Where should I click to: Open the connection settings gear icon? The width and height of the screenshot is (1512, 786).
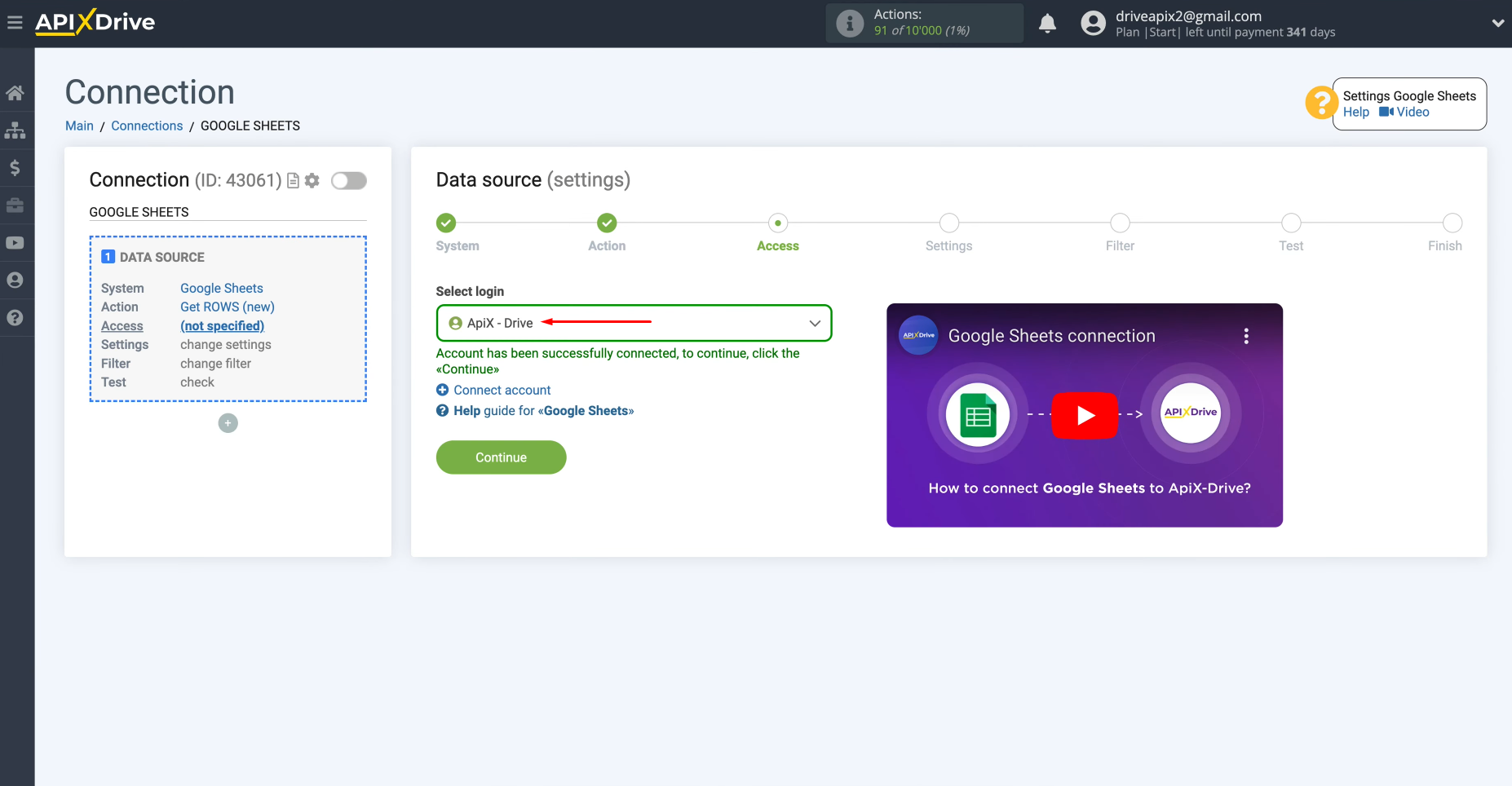tap(312, 180)
